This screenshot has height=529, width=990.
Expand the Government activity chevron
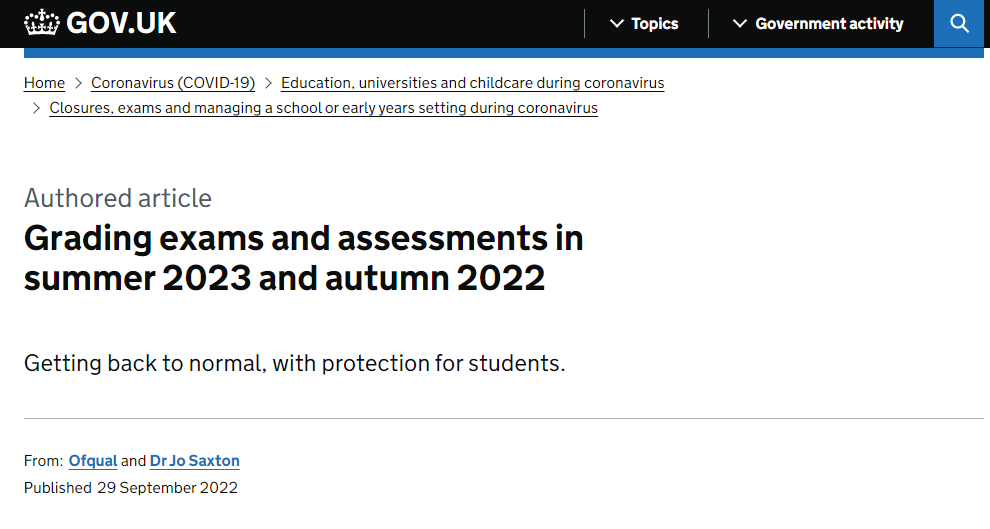(x=740, y=24)
